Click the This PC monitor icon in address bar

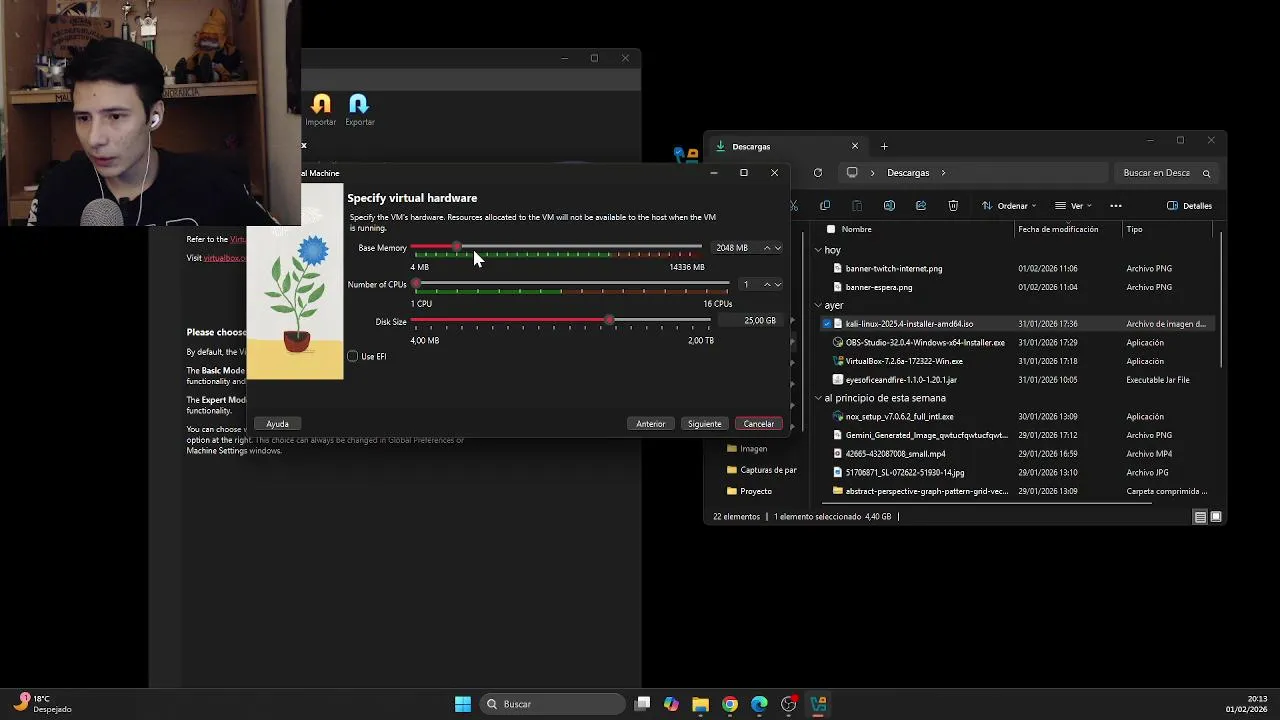pyautogui.click(x=852, y=173)
